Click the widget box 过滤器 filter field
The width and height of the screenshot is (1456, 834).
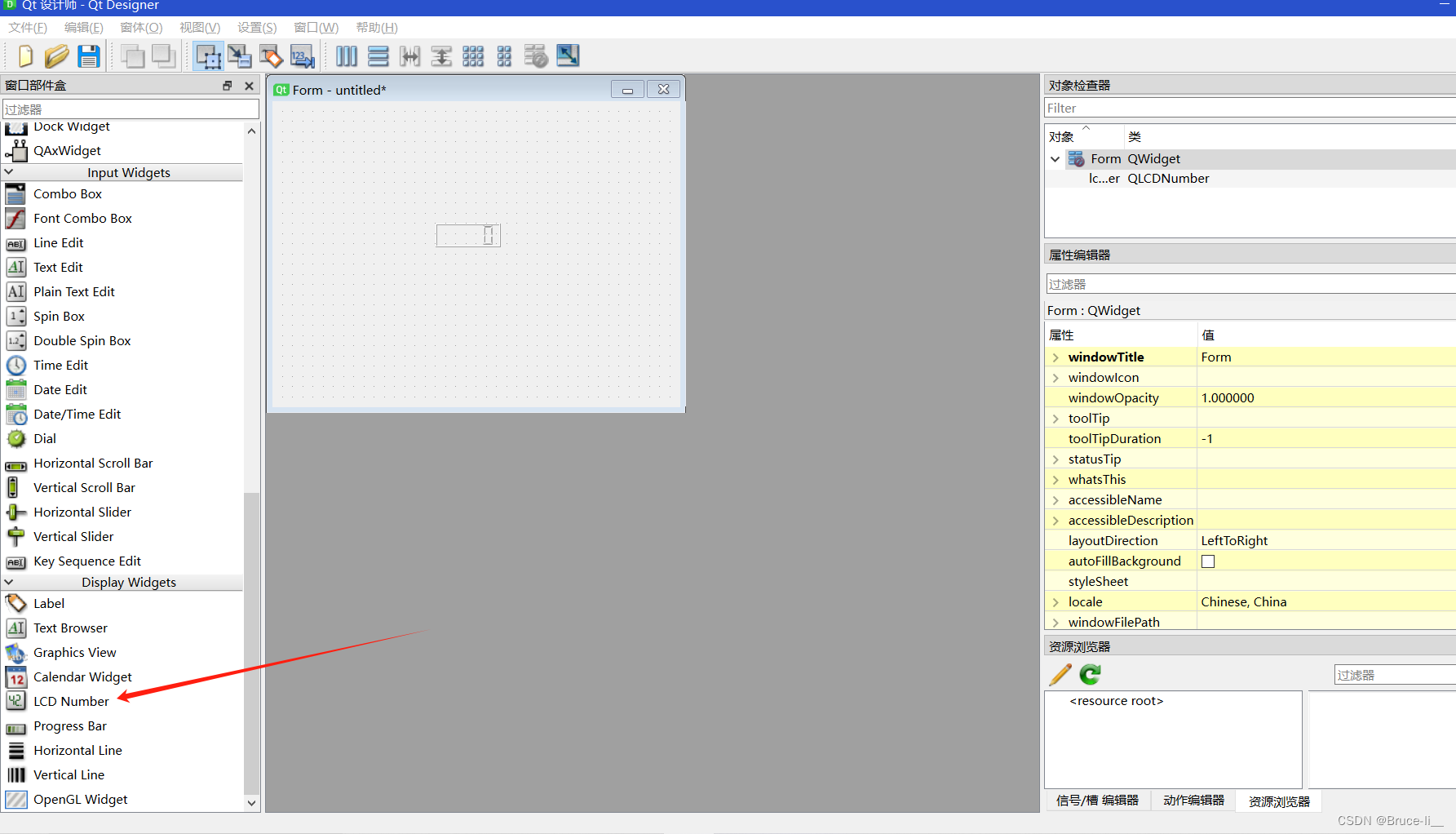pos(131,109)
